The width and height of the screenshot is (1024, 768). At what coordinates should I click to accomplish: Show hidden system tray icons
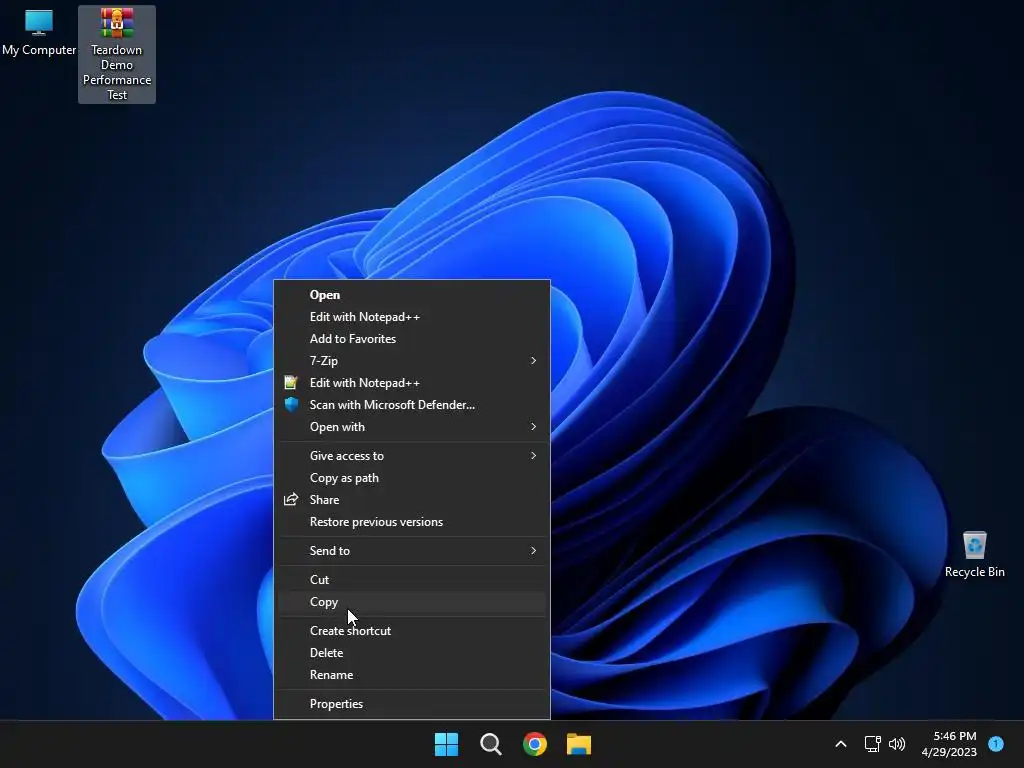coord(841,744)
